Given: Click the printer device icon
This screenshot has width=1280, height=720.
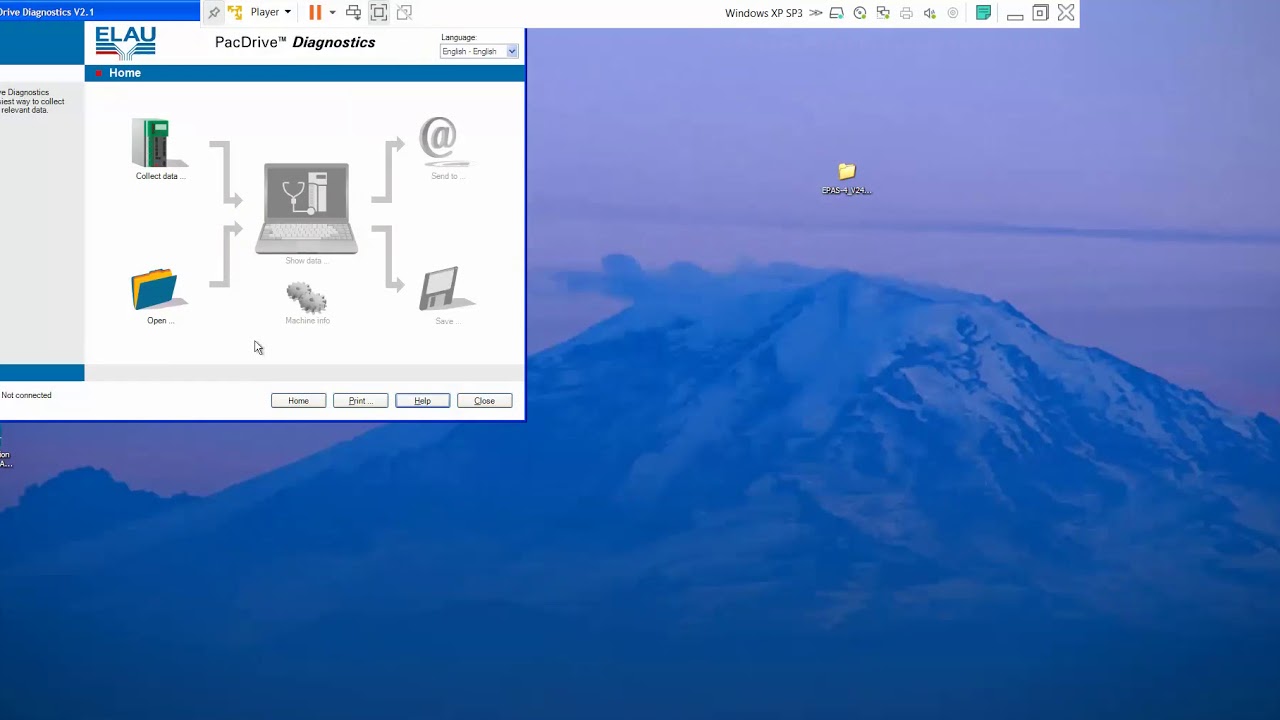Looking at the screenshot, I should 906,13.
